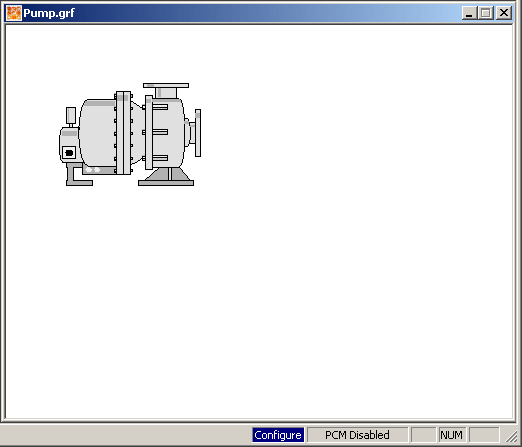The height and width of the screenshot is (447, 522).
Task: Click the pump's top discharge flange
Action: (x=166, y=85)
